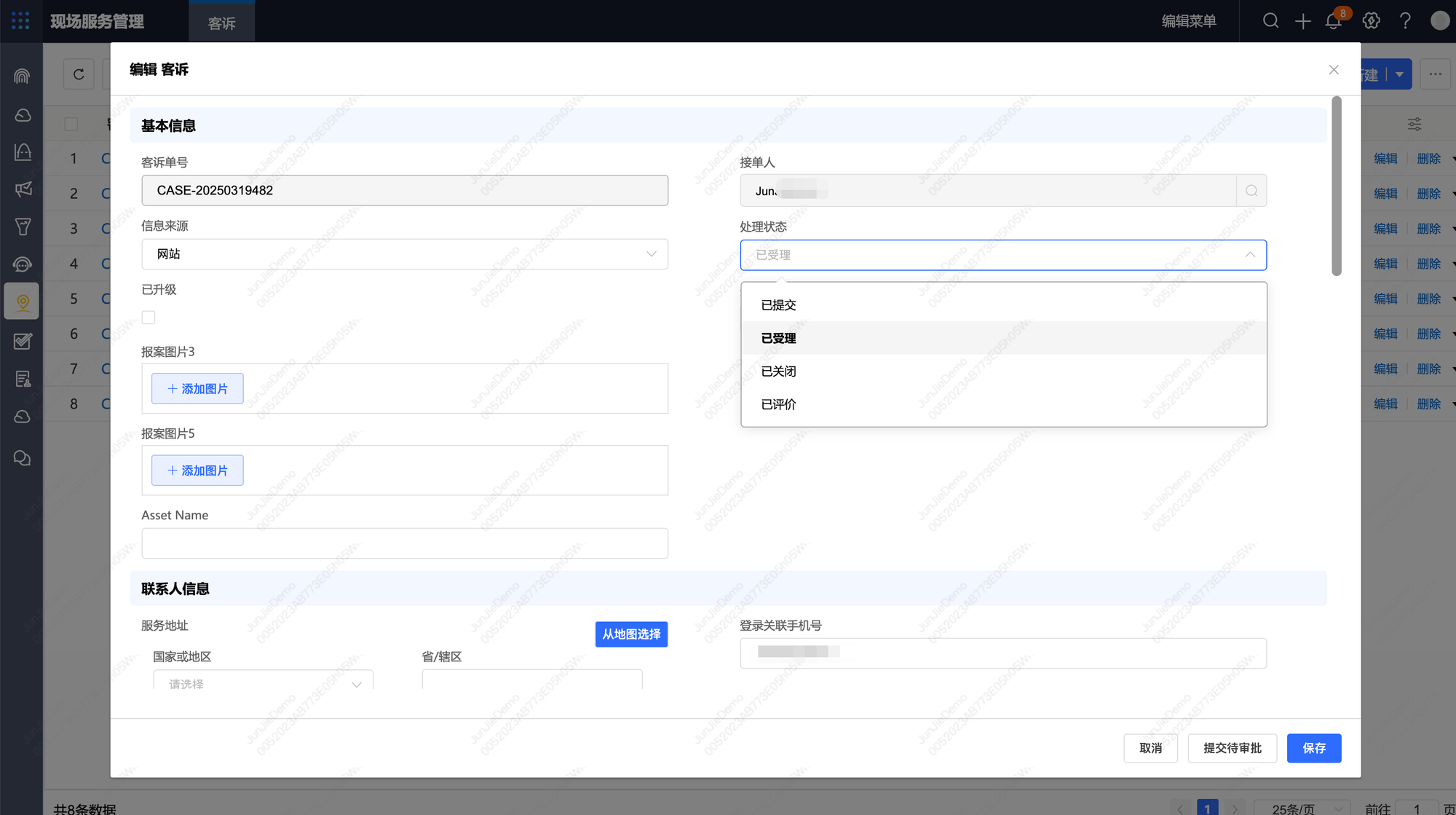The image size is (1456, 815).
Task: Click the 保存 button
Action: [x=1313, y=748]
